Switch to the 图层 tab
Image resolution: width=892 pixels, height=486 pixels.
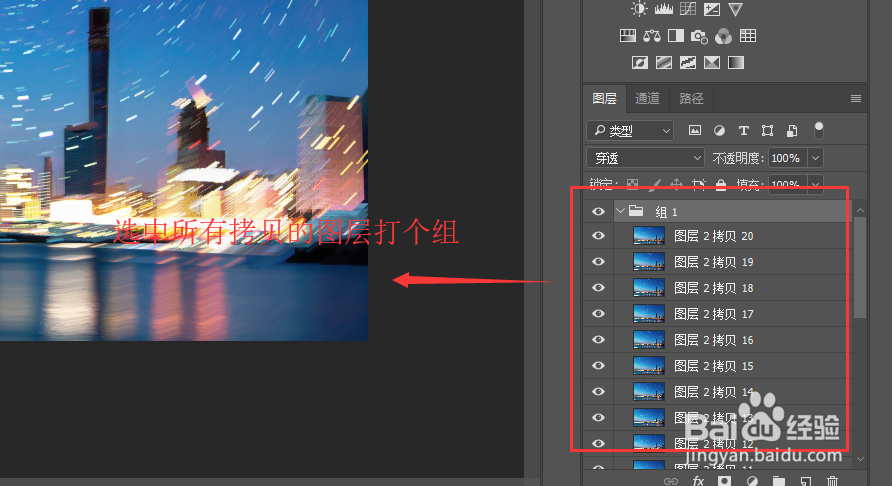[604, 98]
